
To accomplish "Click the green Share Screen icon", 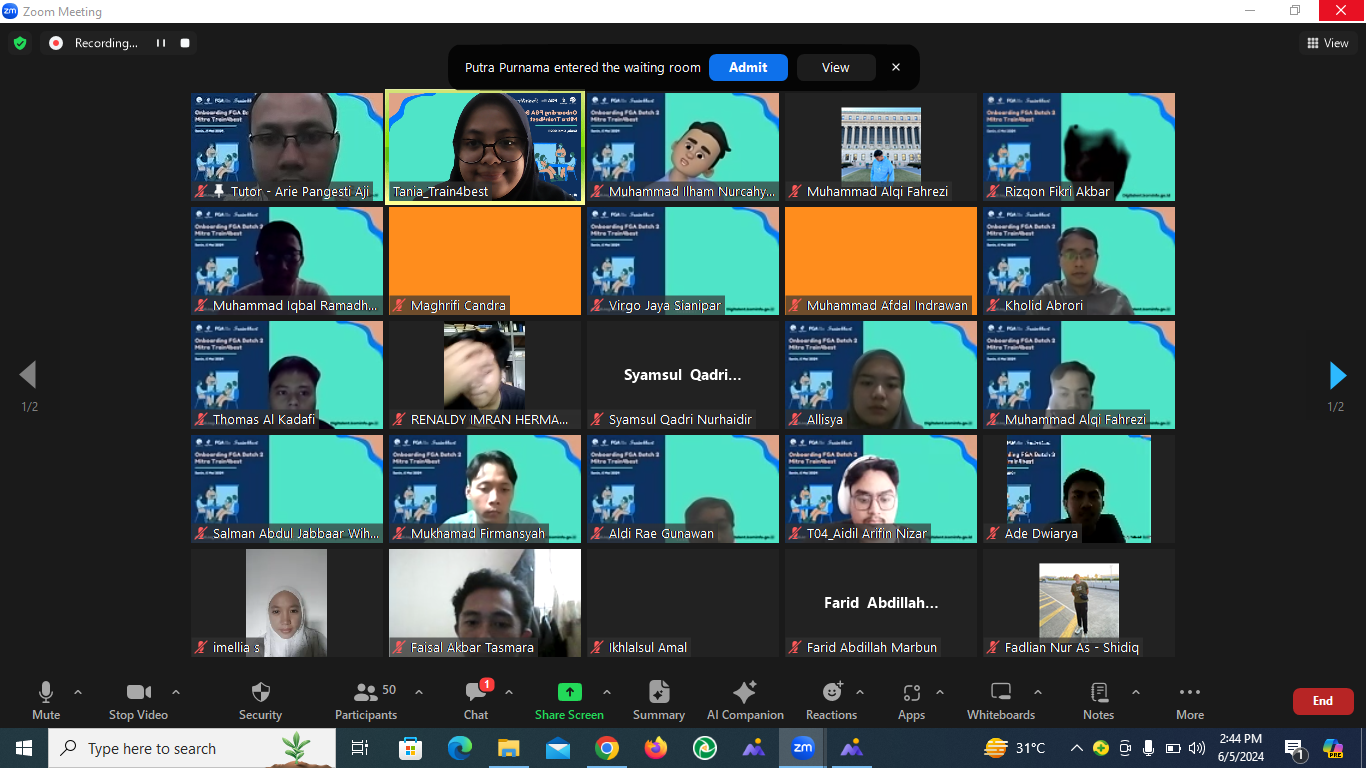I will point(569,692).
